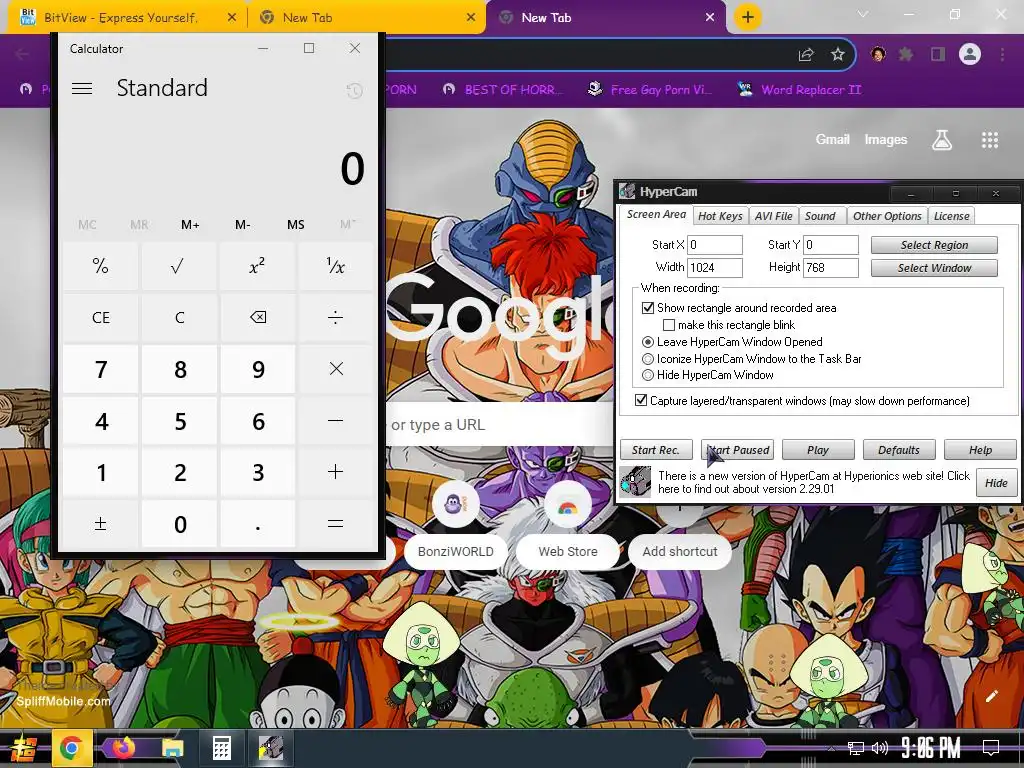Switch to BitView browser tab
Screen dimensions: 1024x768
(127, 18)
